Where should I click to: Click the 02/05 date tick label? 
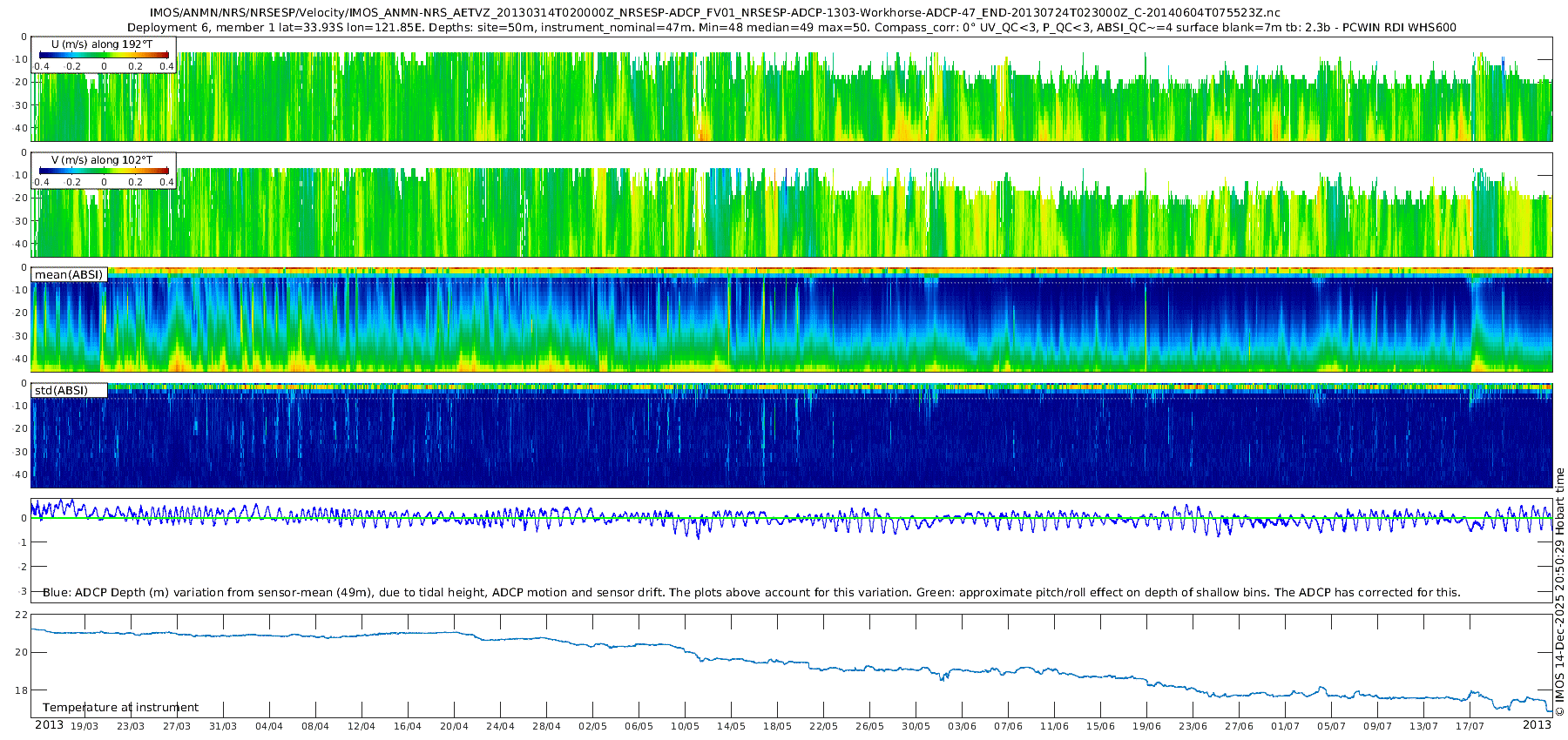(x=592, y=727)
